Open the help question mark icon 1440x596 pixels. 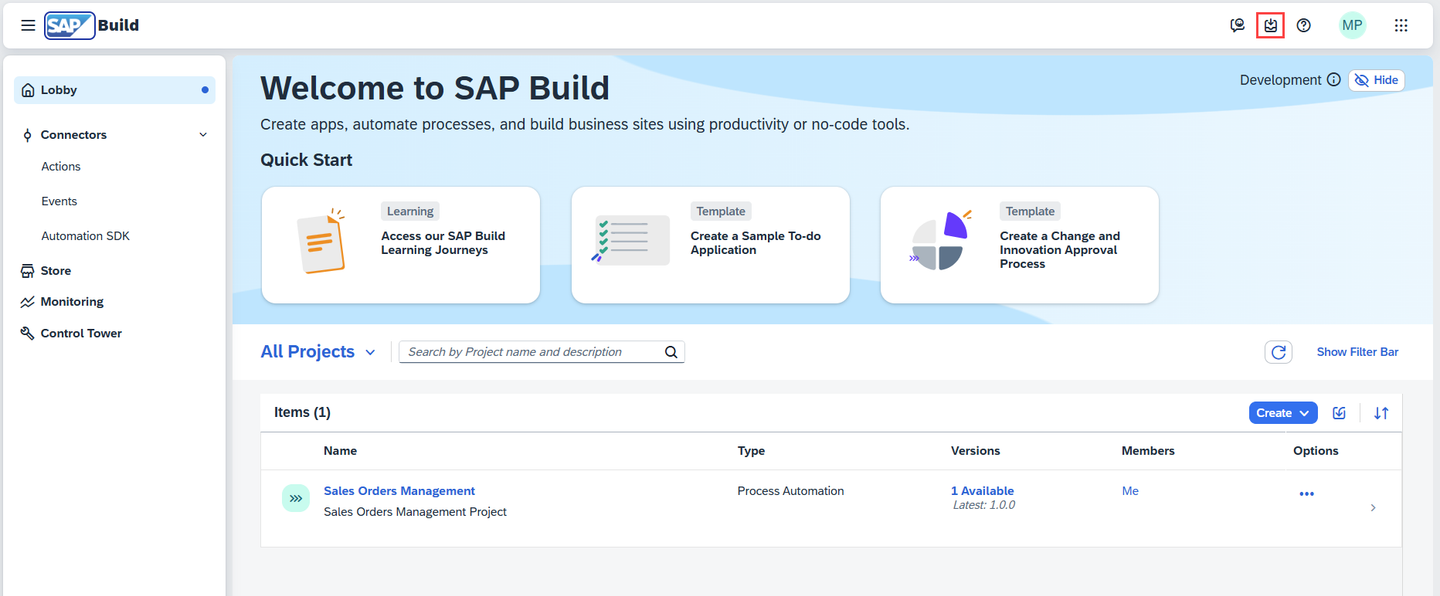tap(1304, 25)
